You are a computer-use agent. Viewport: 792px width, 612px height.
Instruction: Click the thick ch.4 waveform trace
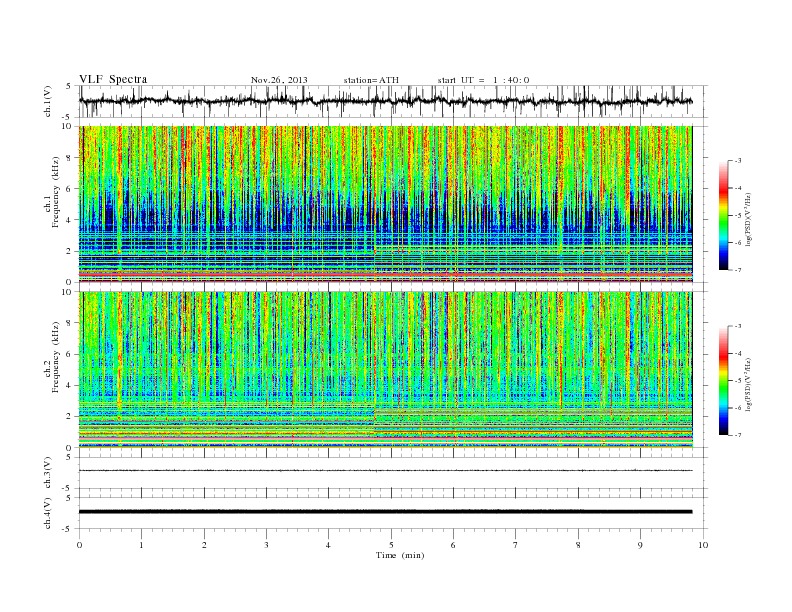(x=385, y=512)
